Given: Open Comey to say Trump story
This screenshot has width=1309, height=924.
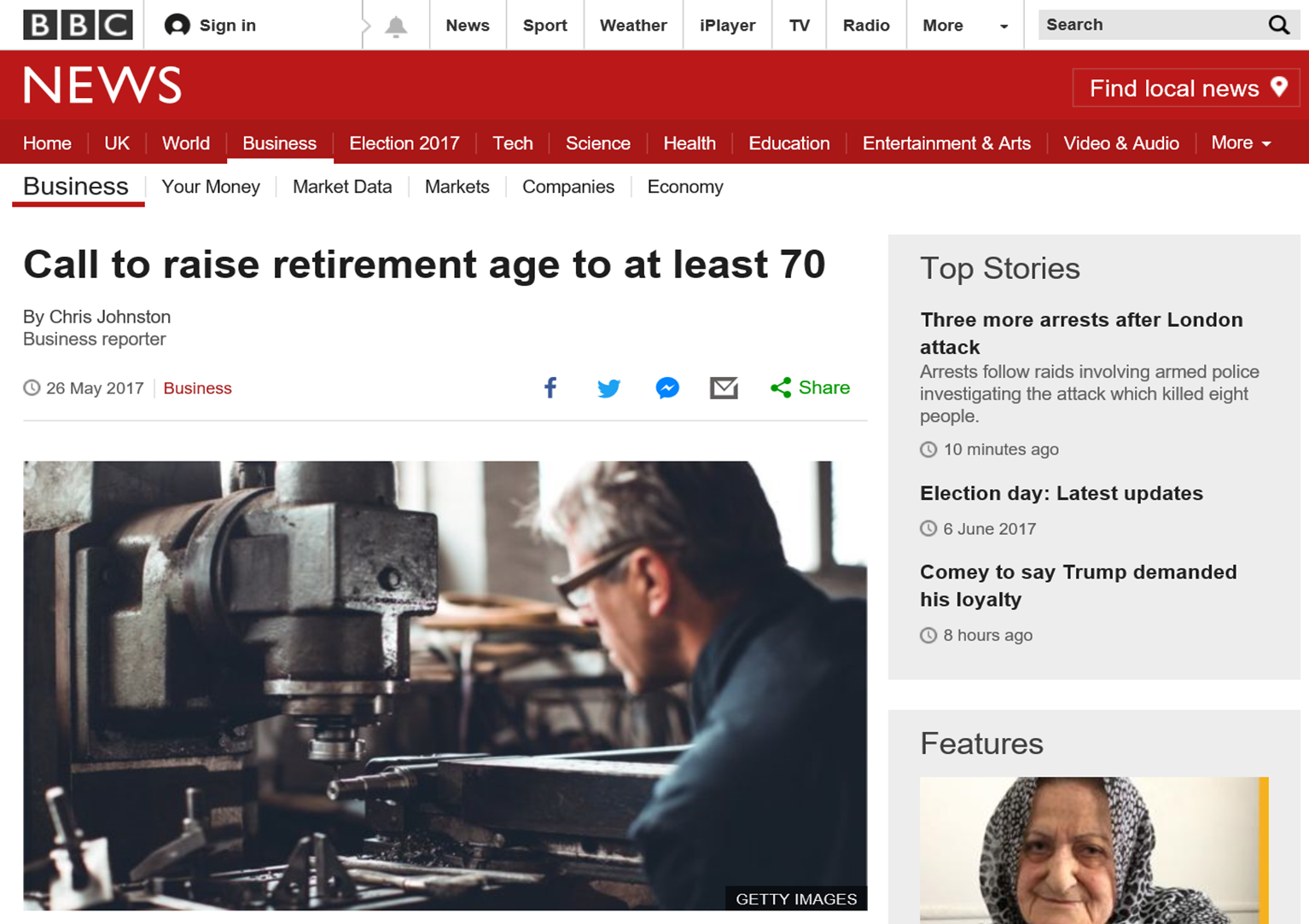Looking at the screenshot, I should click(1078, 585).
